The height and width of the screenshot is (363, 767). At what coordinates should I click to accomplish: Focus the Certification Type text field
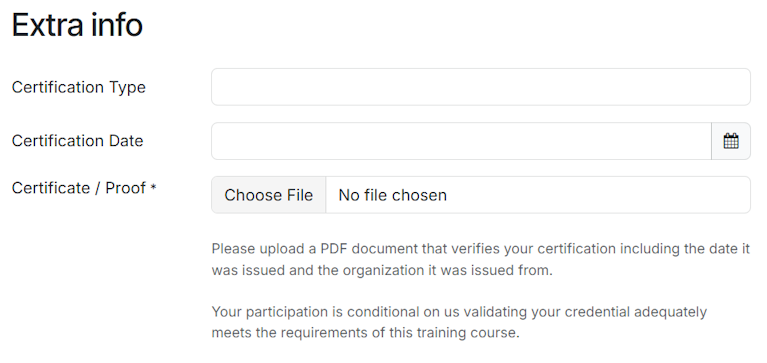point(481,87)
